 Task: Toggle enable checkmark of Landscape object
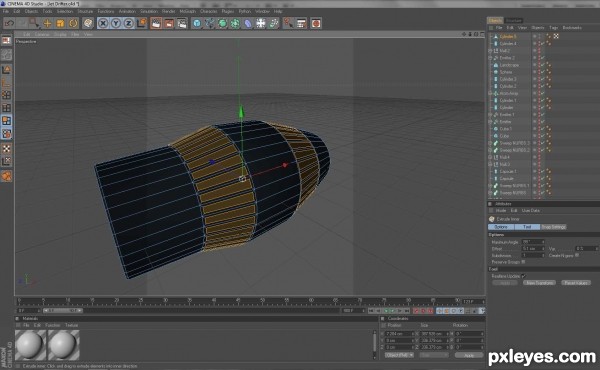point(543,65)
